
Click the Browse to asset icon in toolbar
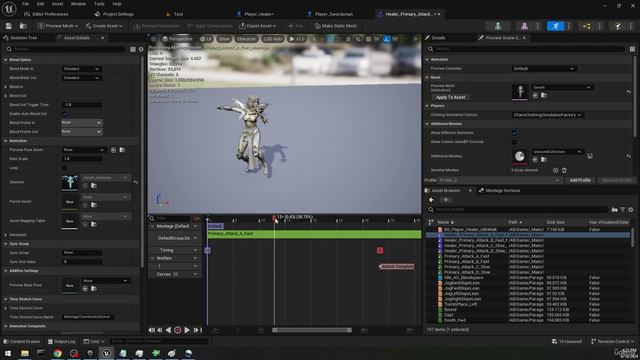click(23, 26)
